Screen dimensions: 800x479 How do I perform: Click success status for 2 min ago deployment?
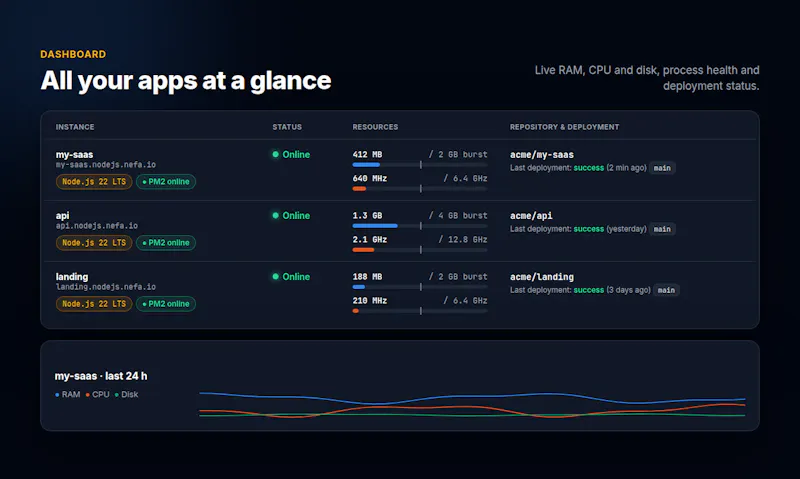pyautogui.click(x=589, y=168)
